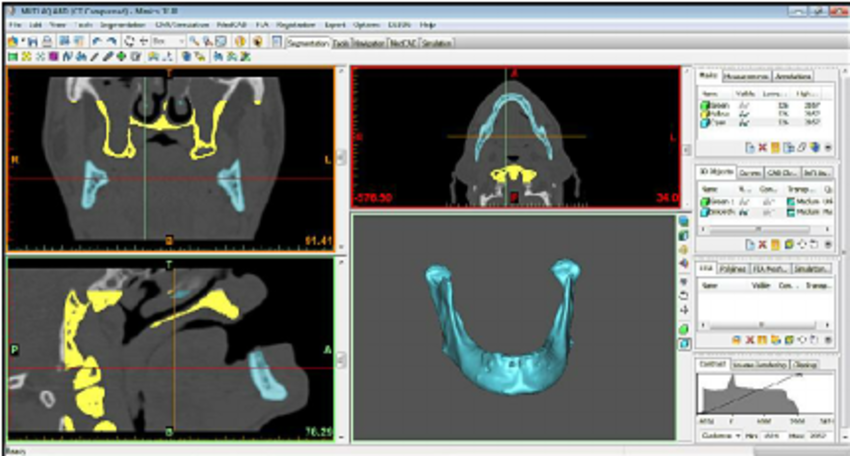This screenshot has height=456, width=850.
Task: Switch to the Annotations tab
Action: 793,76
